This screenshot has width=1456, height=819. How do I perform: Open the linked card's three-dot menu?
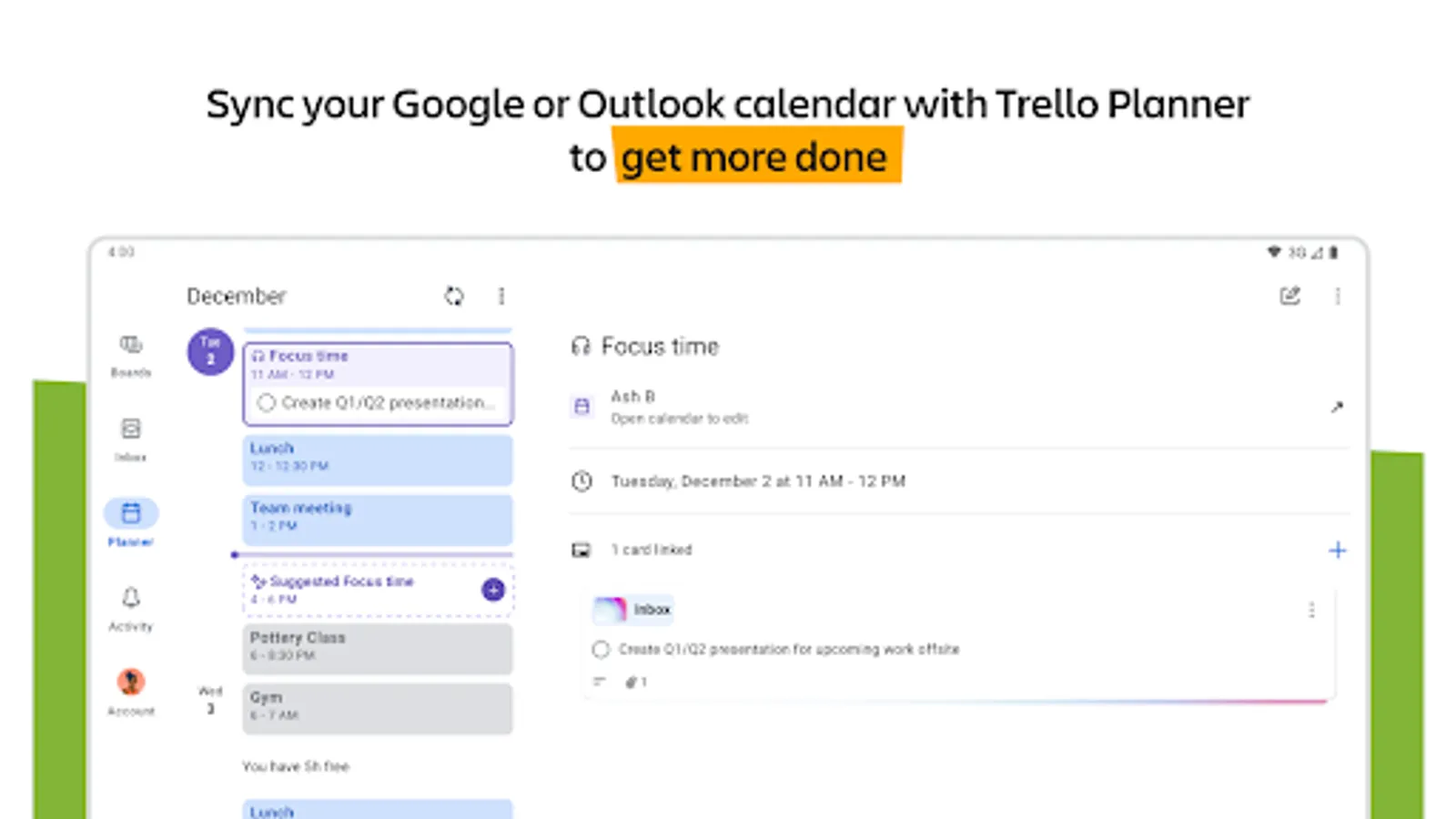click(x=1311, y=610)
